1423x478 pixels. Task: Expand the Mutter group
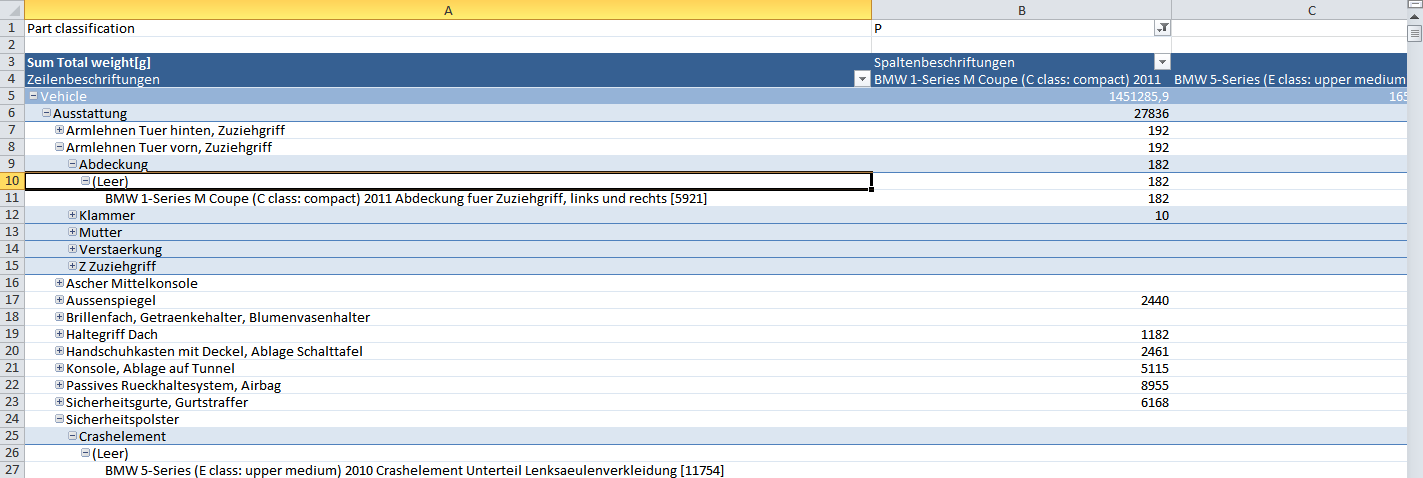[x=72, y=233]
